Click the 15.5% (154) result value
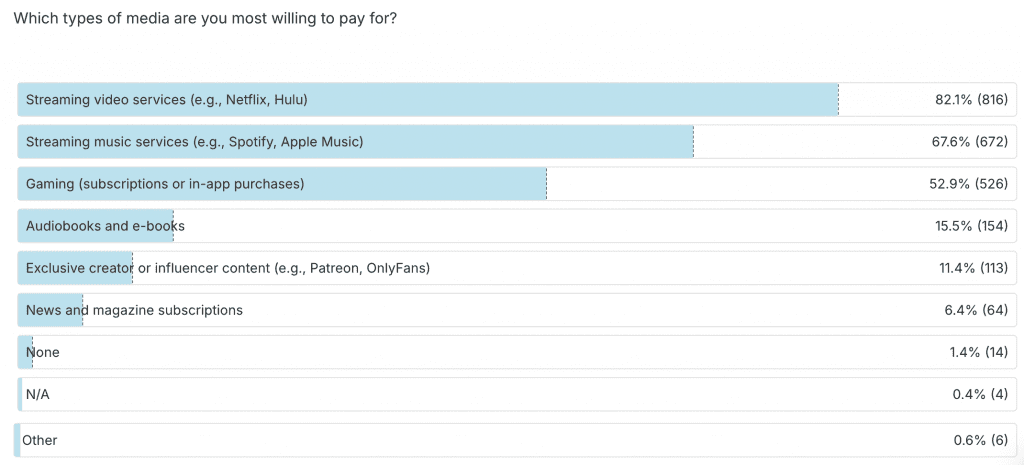 click(970, 226)
